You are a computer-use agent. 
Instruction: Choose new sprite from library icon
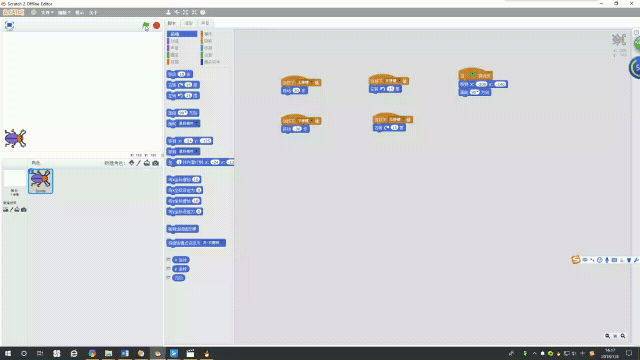point(131,163)
